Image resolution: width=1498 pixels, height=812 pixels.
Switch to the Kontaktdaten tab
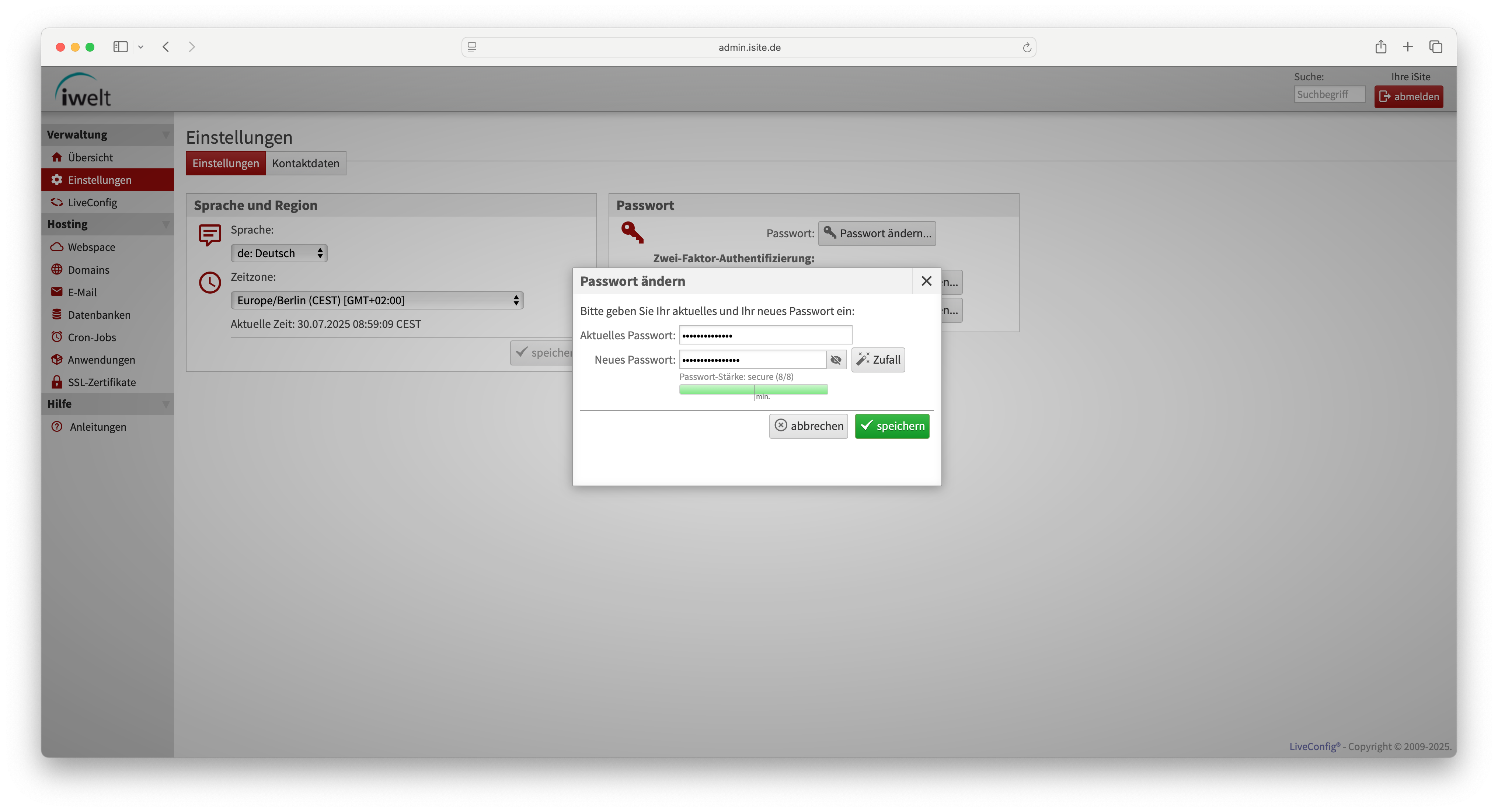click(x=306, y=163)
